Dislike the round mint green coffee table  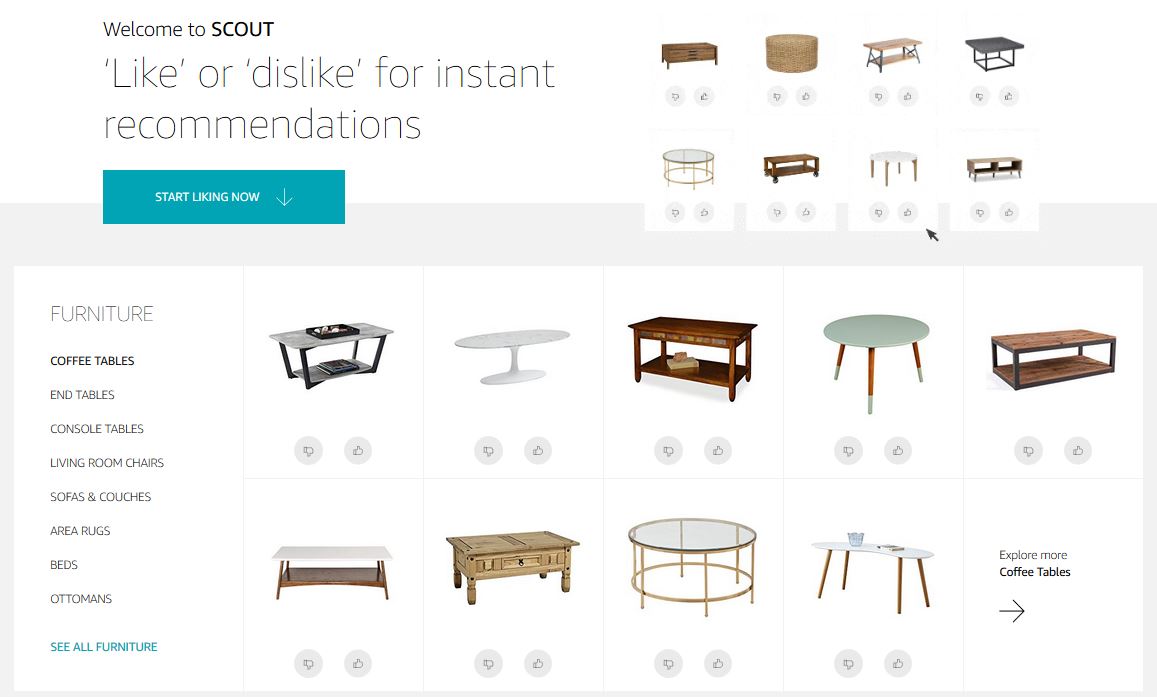[x=848, y=451]
